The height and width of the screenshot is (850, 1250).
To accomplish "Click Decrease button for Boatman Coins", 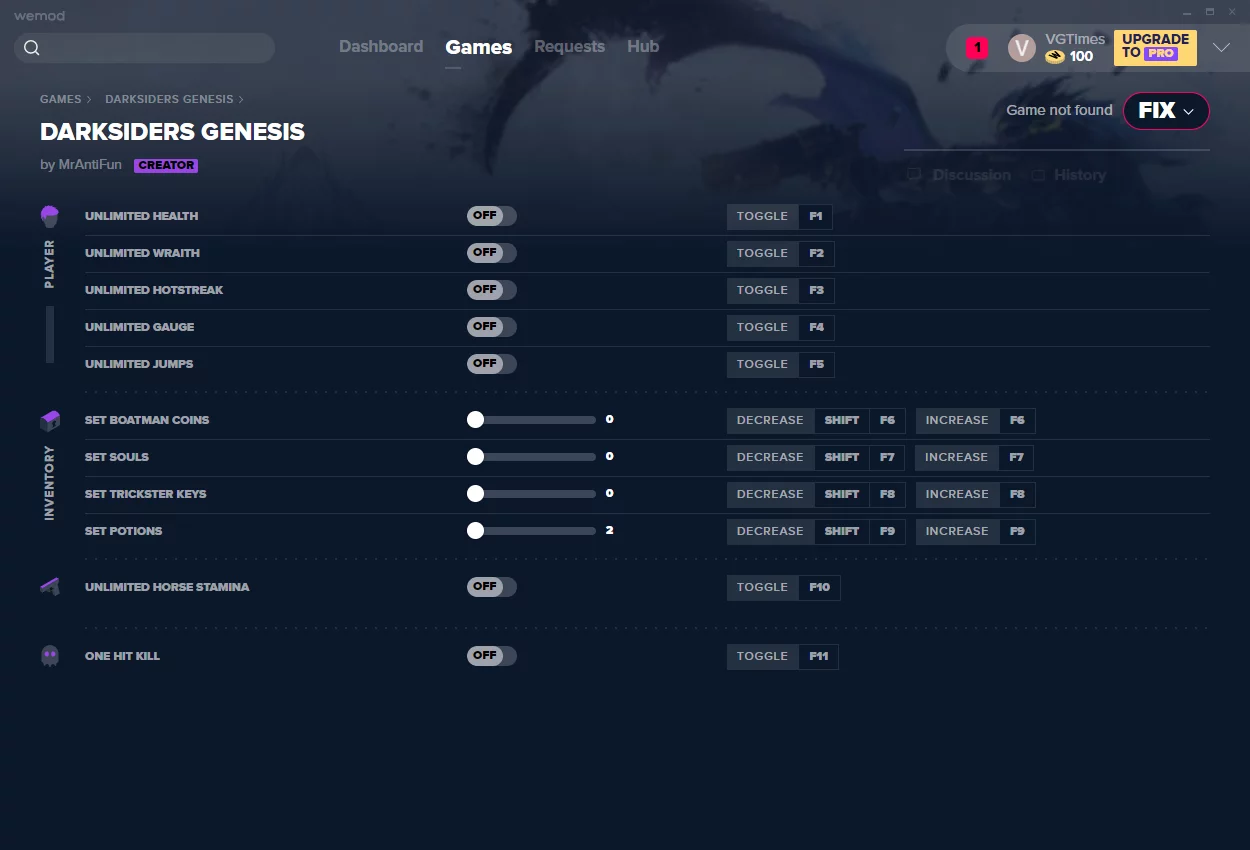I will click(770, 420).
